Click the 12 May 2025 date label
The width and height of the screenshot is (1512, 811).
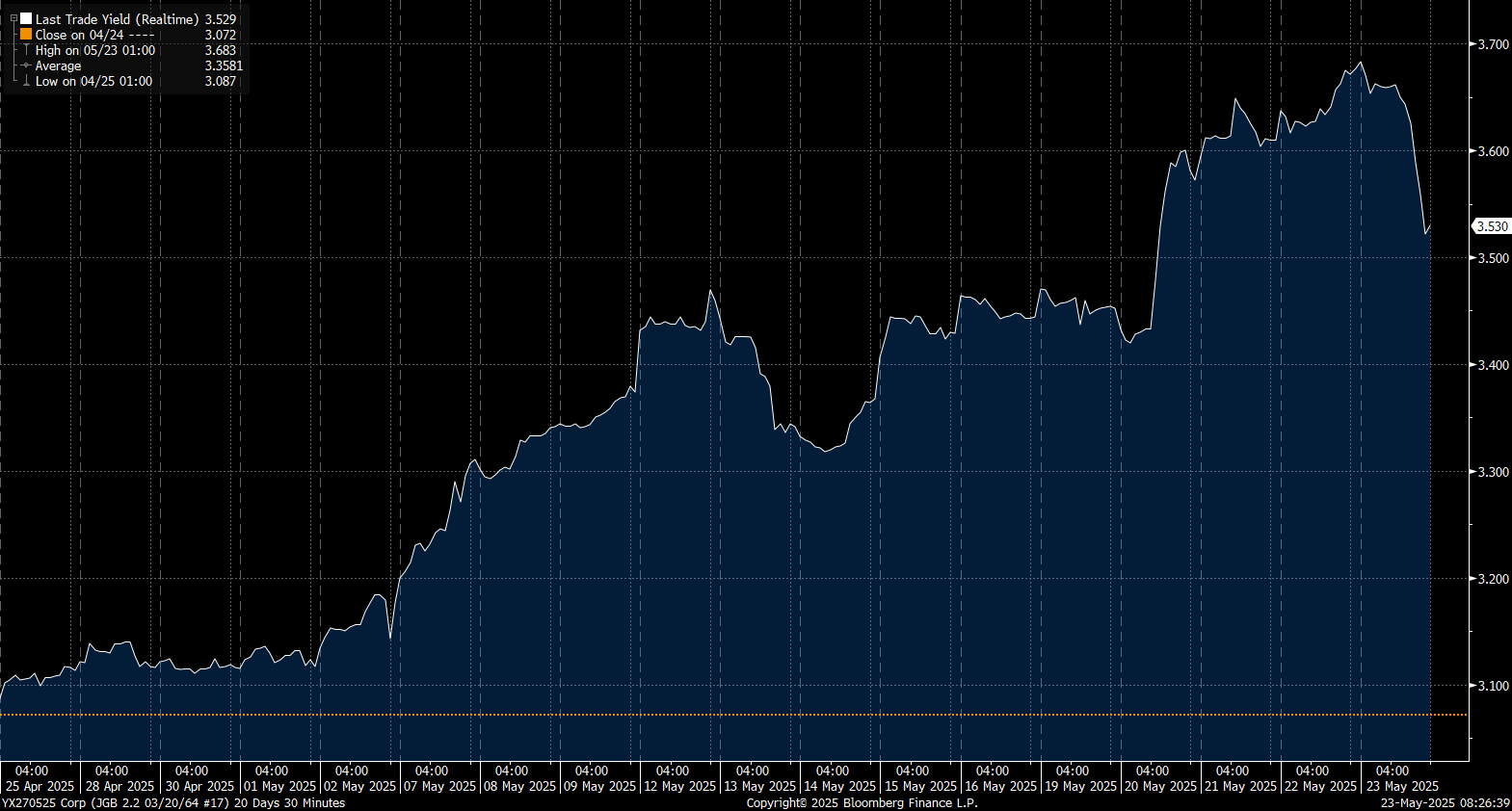pyautogui.click(x=679, y=786)
